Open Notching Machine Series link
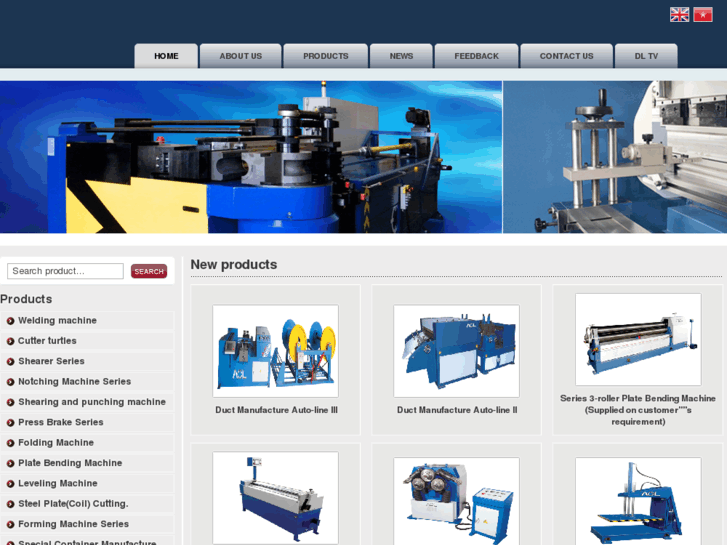The image size is (727, 545). coord(75,382)
